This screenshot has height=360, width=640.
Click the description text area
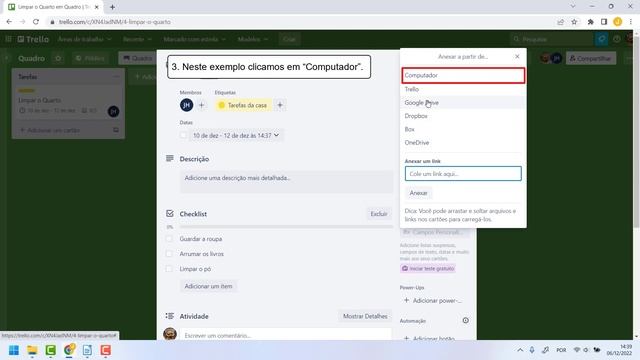click(286, 181)
